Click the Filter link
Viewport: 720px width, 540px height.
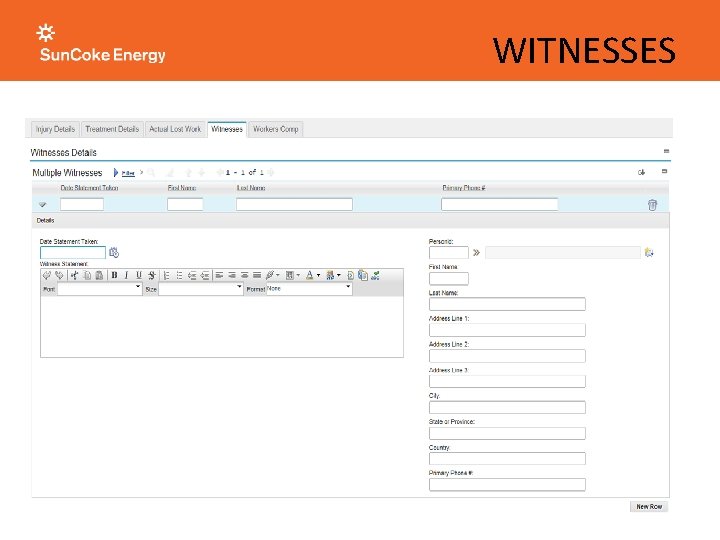point(128,173)
